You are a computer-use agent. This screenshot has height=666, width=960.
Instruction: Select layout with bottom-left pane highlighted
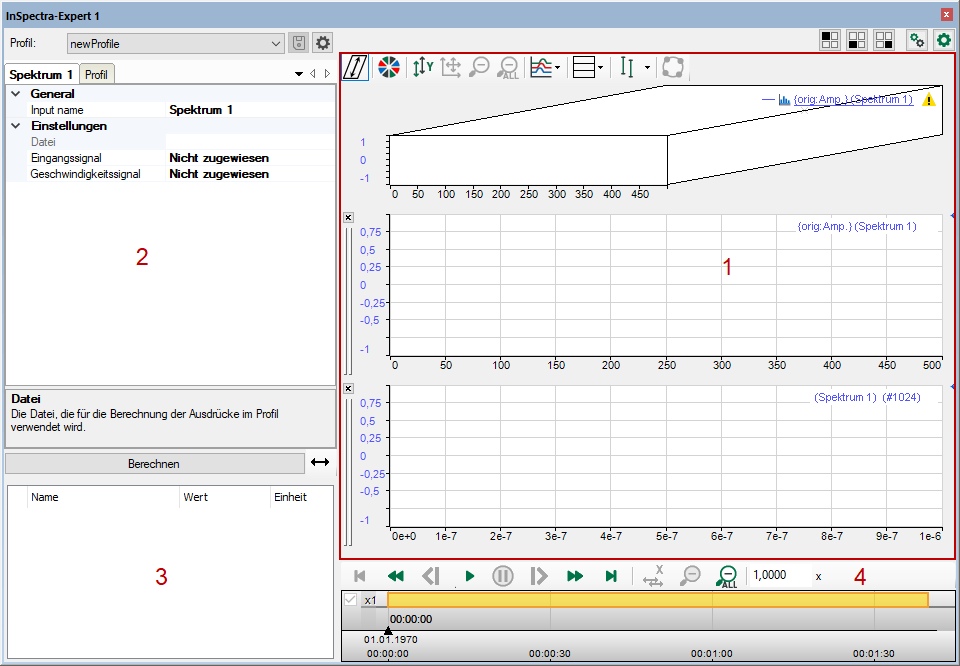click(857, 40)
